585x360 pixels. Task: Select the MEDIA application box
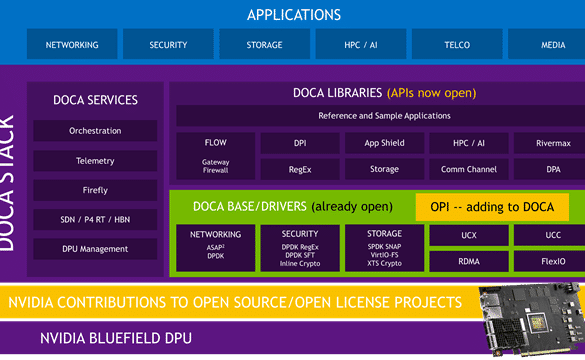click(547, 44)
